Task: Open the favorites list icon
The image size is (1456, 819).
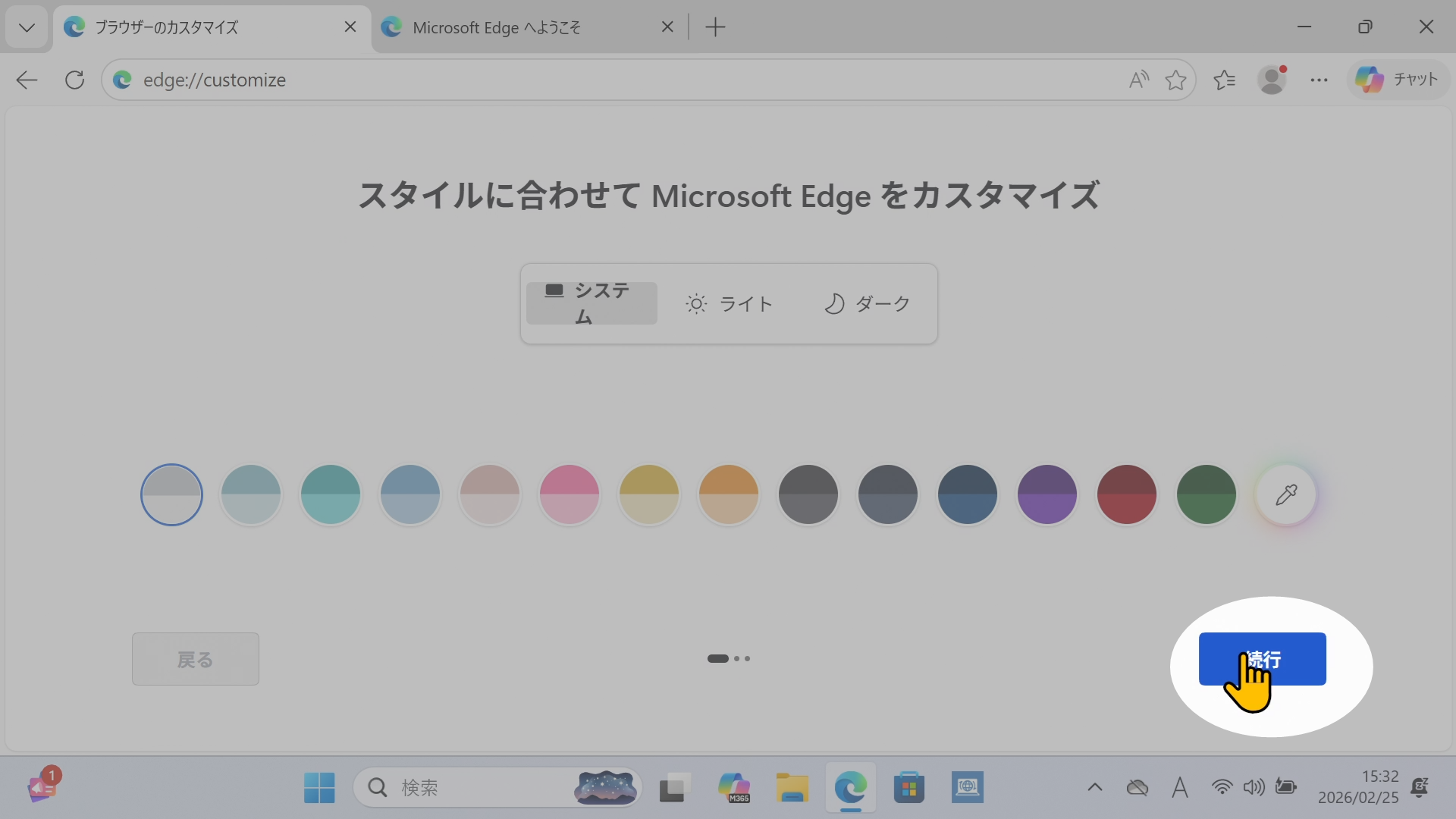Action: (x=1225, y=80)
